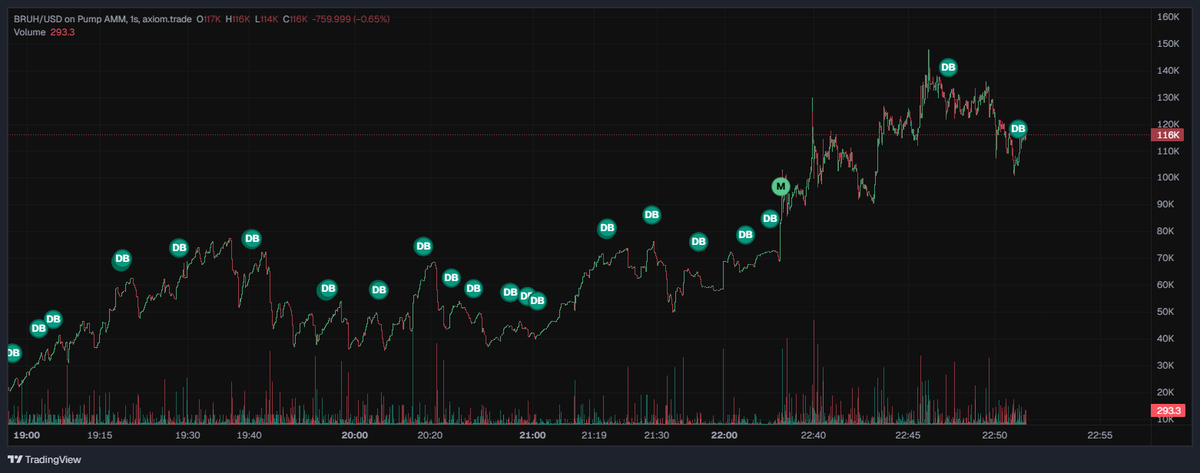Select the DB marker above the 21:19 label
The height and width of the screenshot is (473, 1200).
click(606, 229)
